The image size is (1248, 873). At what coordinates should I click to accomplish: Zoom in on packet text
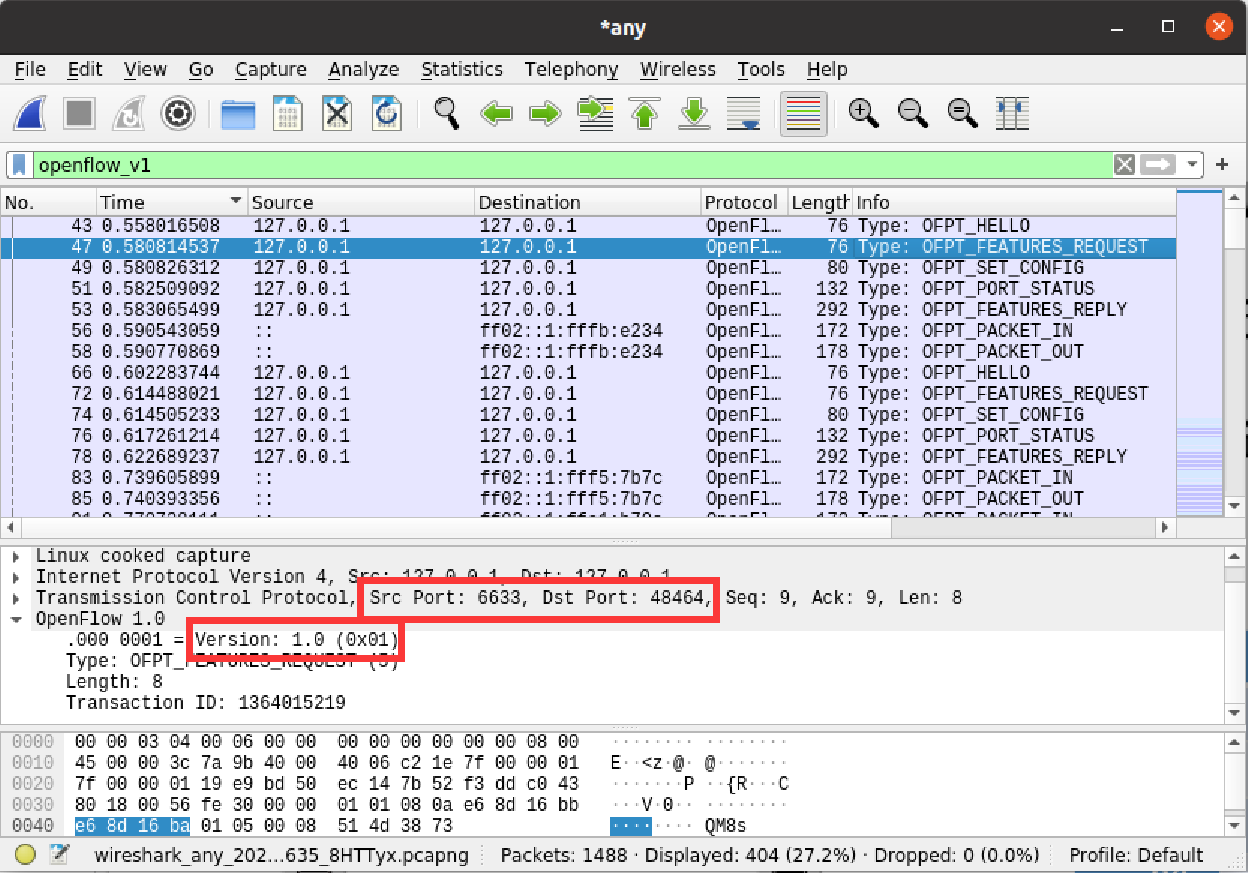coord(863,113)
